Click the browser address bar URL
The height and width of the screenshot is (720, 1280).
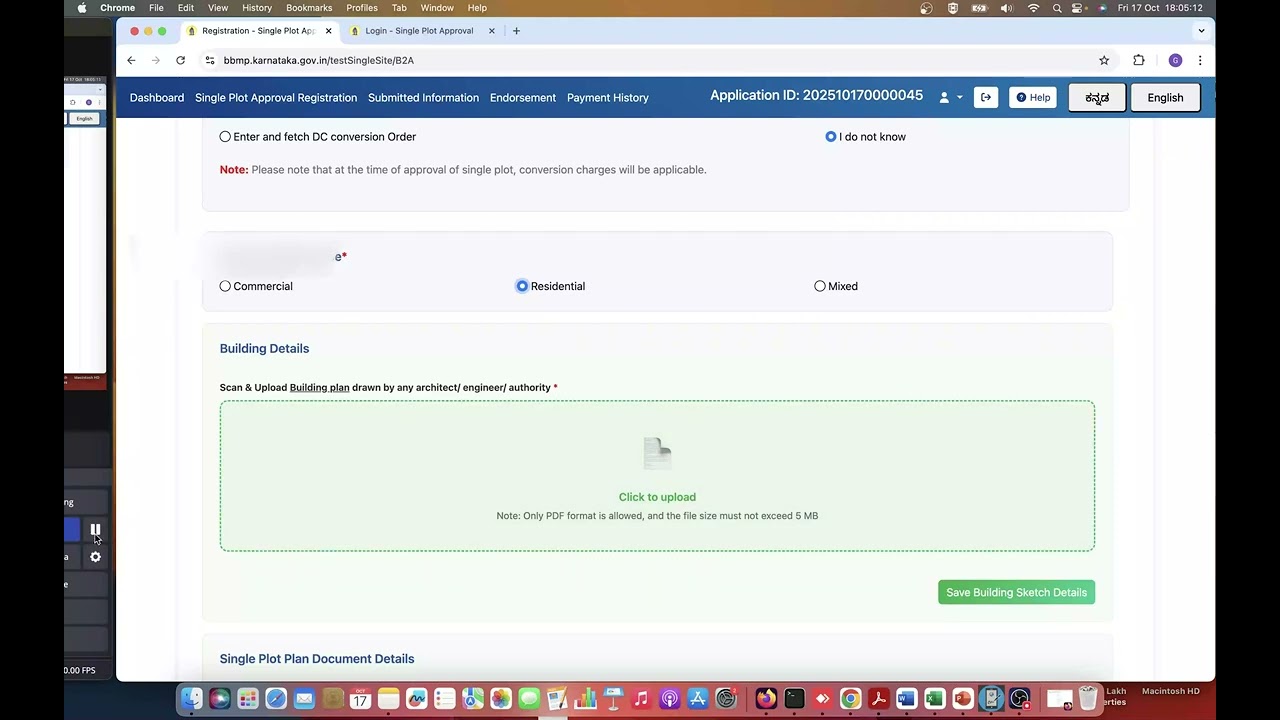pyautogui.click(x=319, y=60)
